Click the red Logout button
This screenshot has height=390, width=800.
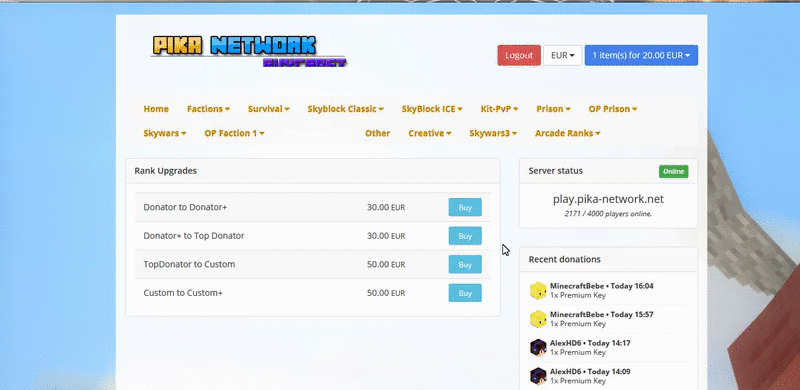click(519, 55)
